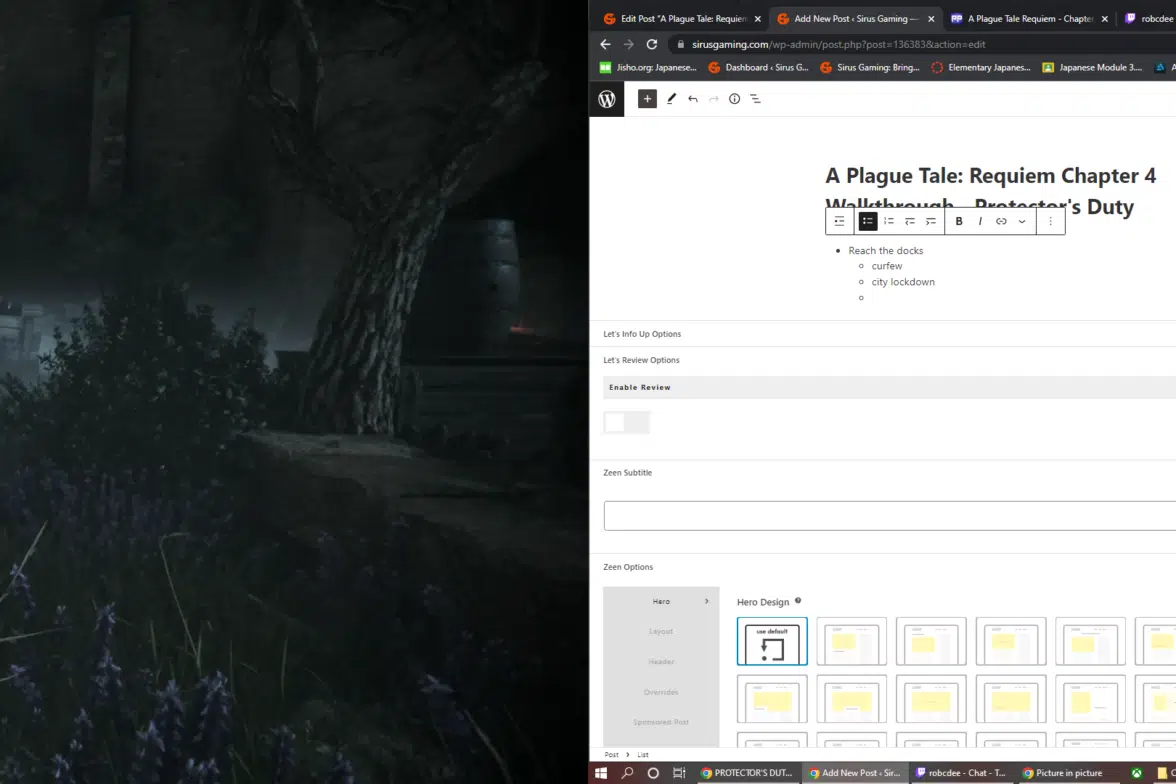Click the WordPress logo to view posts
This screenshot has width=1176, height=784.
click(607, 99)
